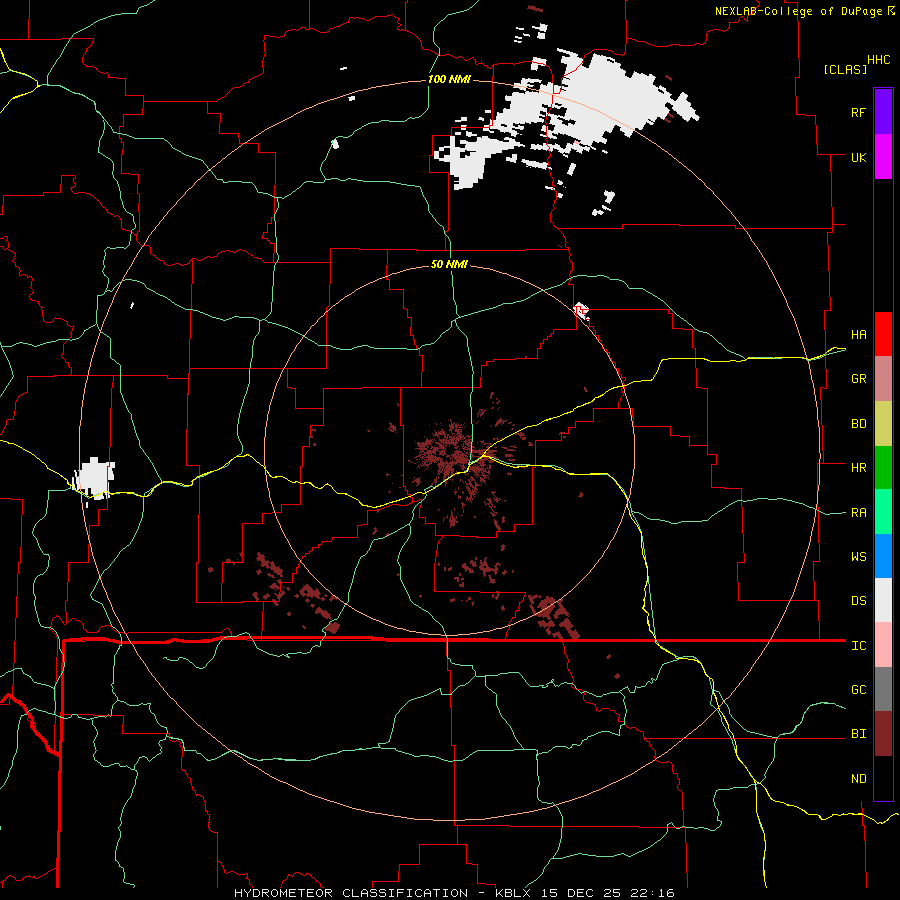Click the [CLAS] legend header
Image resolution: width=900 pixels, height=900 pixels.
(x=845, y=69)
